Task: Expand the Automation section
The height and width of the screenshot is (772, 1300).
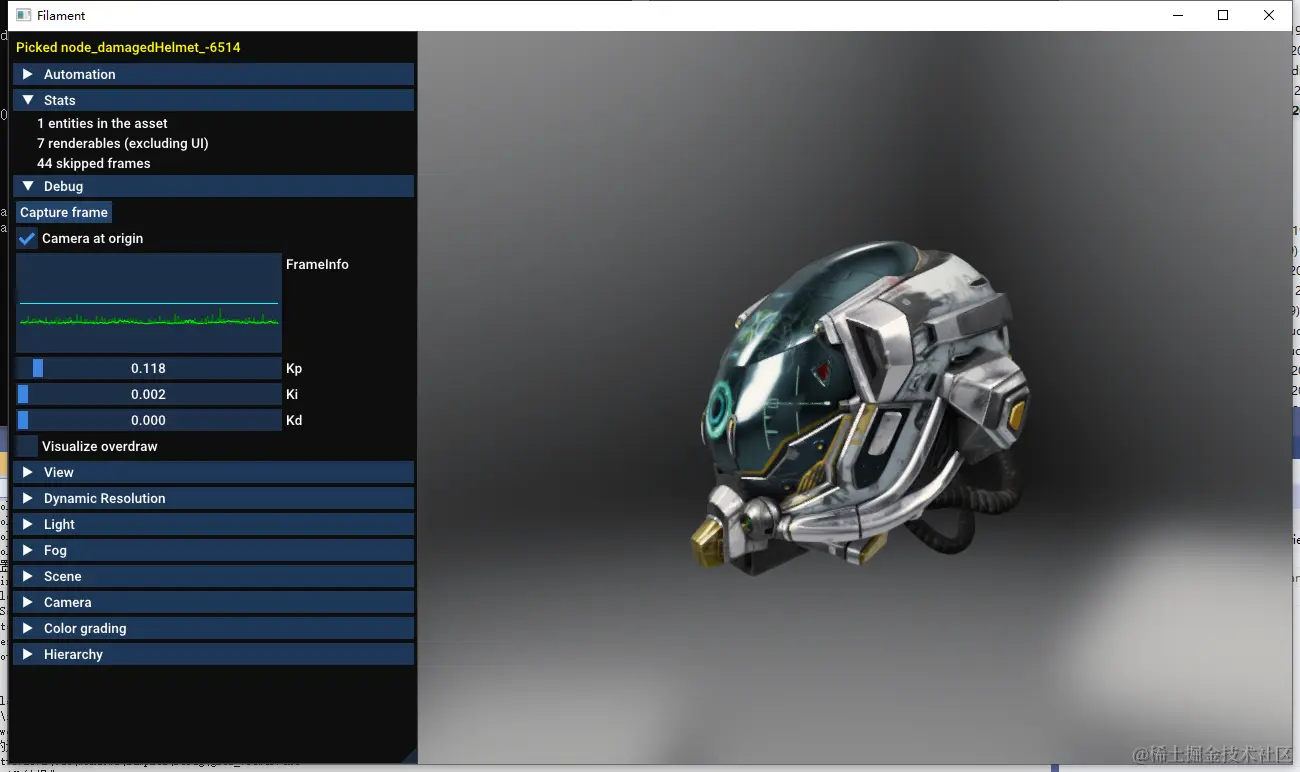Action: click(213, 74)
